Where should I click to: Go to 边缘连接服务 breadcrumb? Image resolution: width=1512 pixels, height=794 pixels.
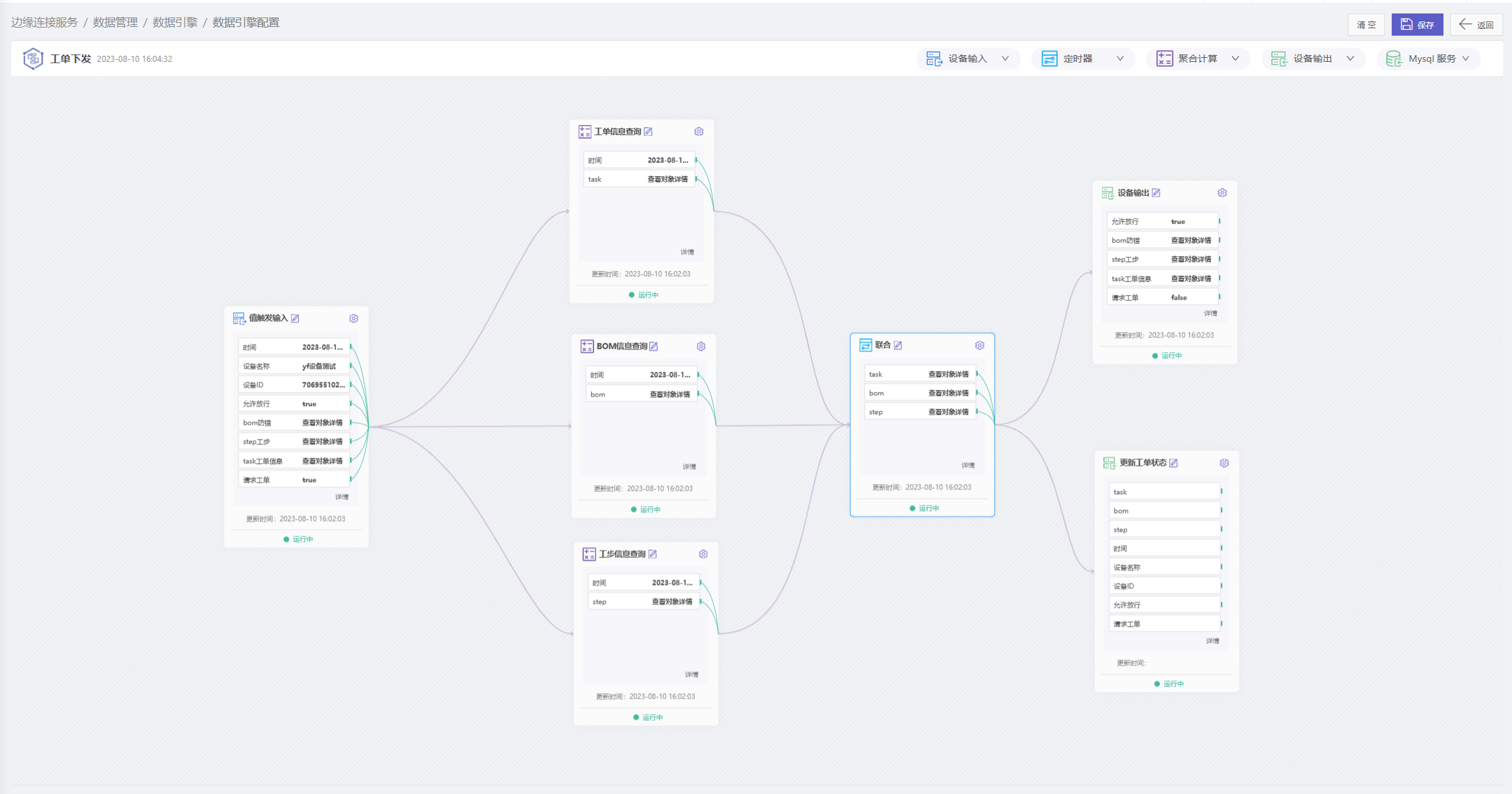pyautogui.click(x=44, y=23)
